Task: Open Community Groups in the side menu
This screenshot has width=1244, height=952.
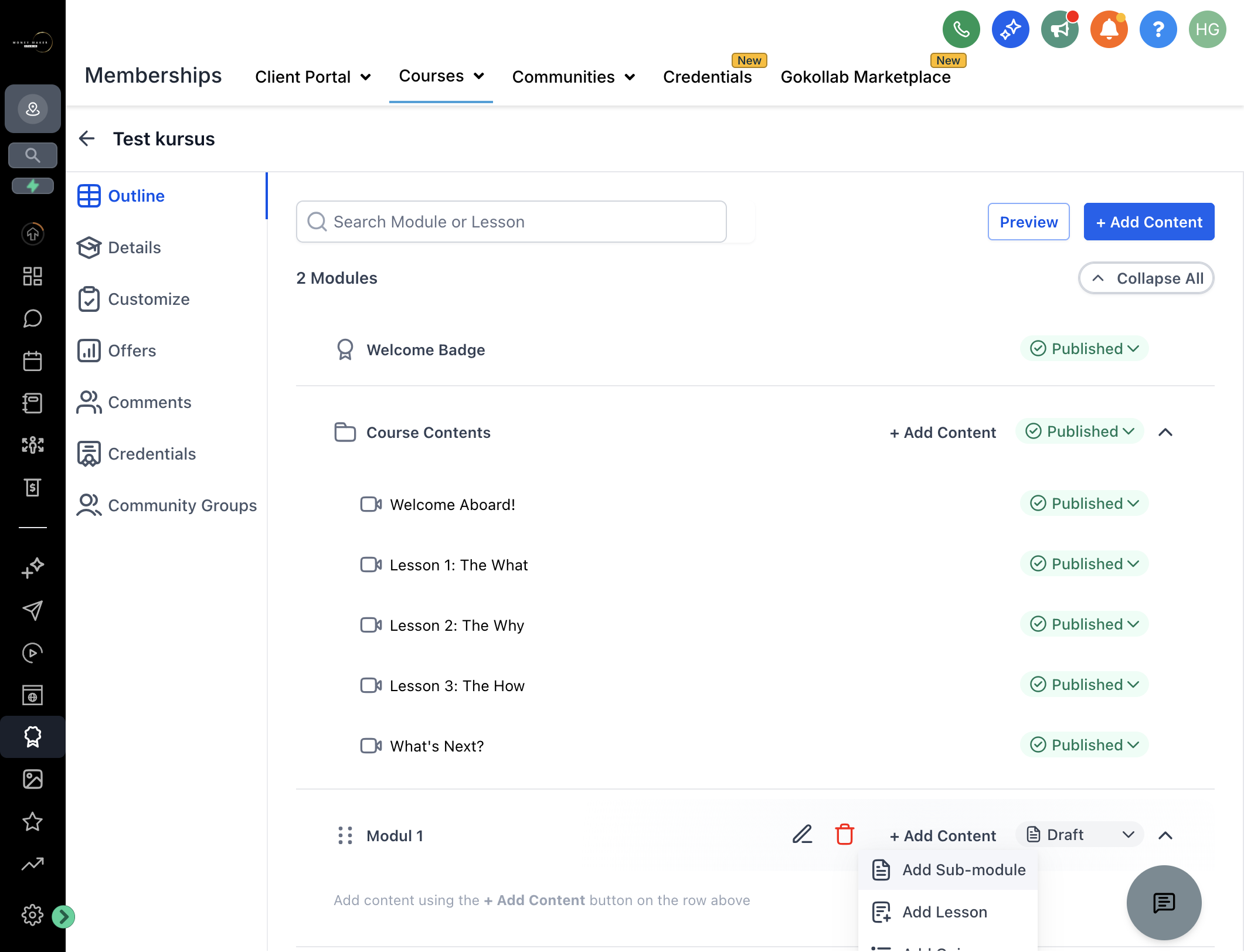Action: (x=167, y=505)
